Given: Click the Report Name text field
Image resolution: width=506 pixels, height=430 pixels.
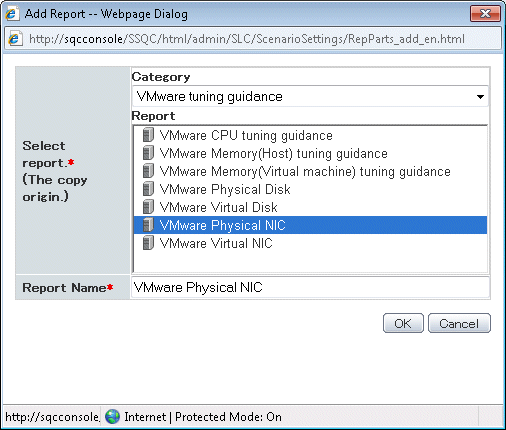Looking at the screenshot, I should point(310,287).
